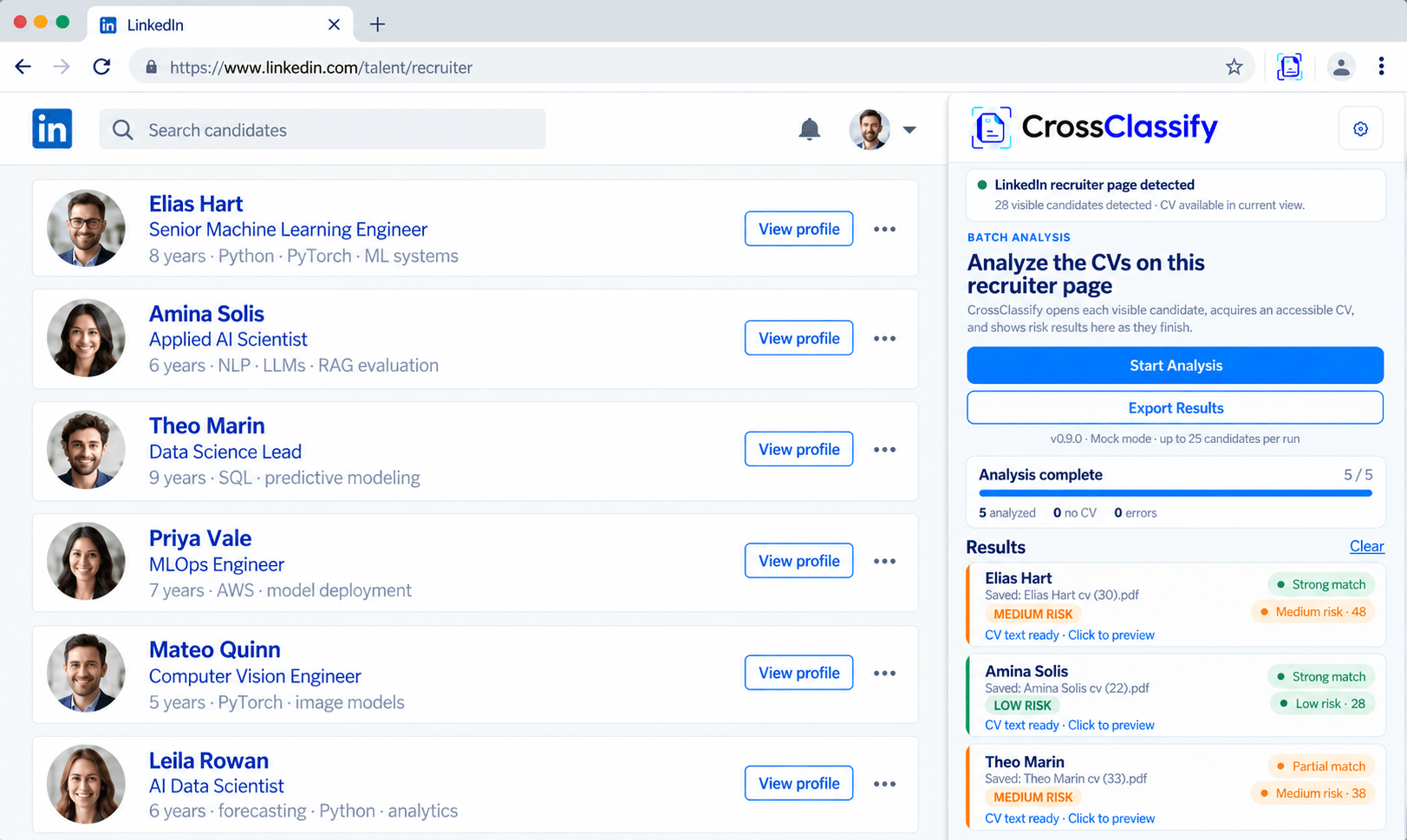
Task: View profile of Elias Hart
Action: tap(798, 229)
